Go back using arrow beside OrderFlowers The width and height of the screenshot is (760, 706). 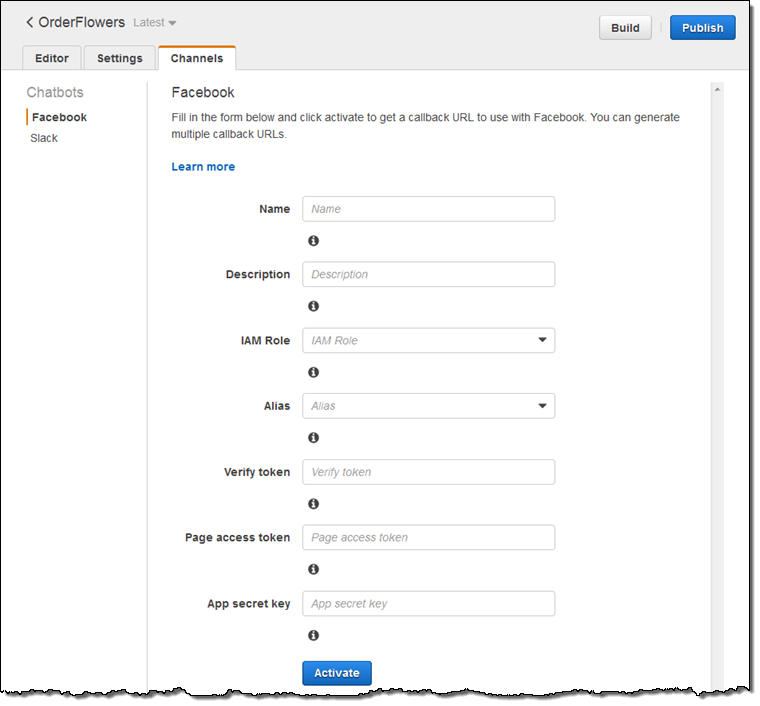pyautogui.click(x=30, y=22)
